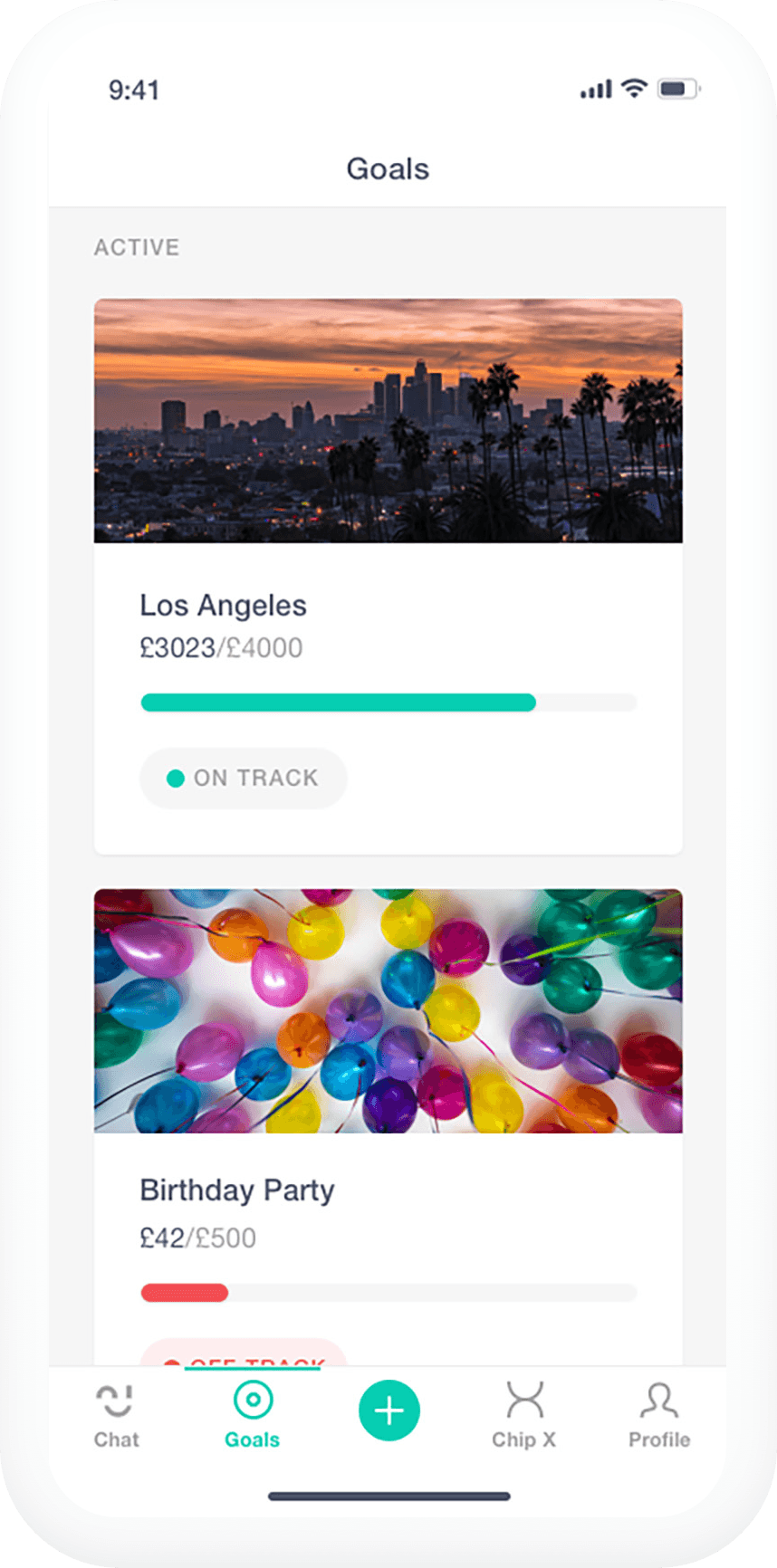Open the Chip X icon
Image resolution: width=777 pixels, height=1568 pixels.
(524, 1400)
